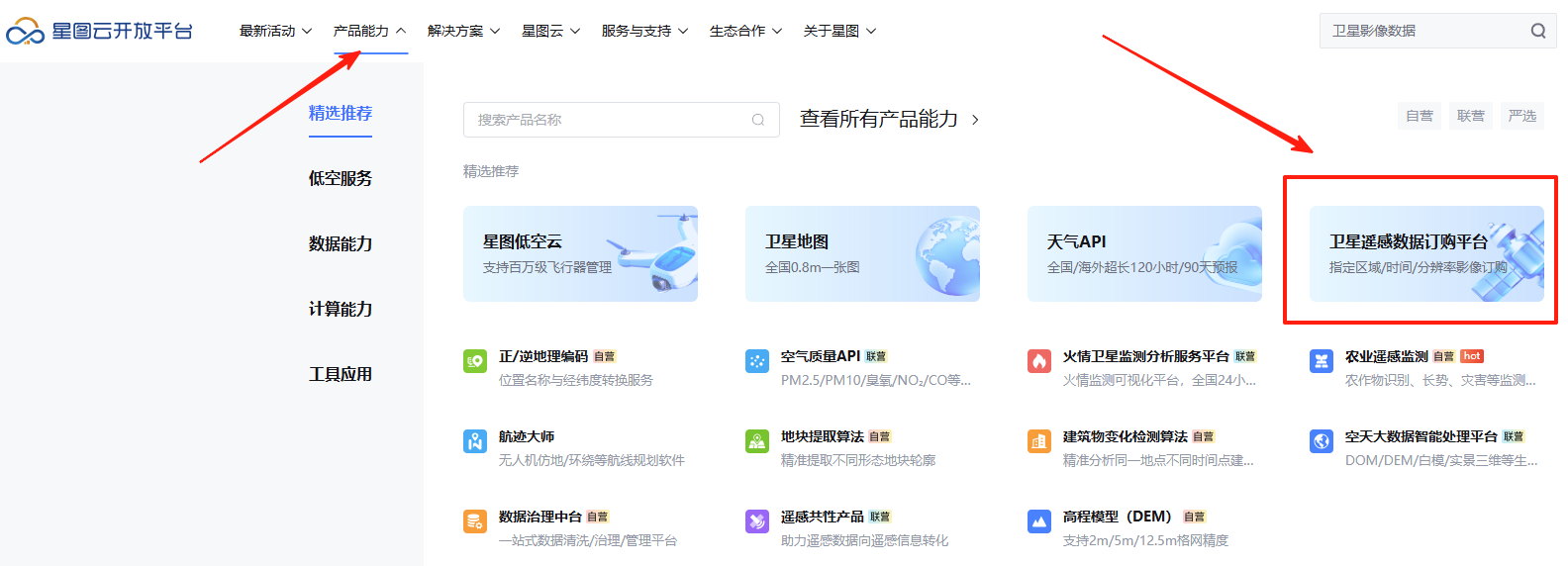Screen dimensions: 1568x566
Task: Click the 建筑物变化检测算法 orange icon
Action: click(x=1039, y=441)
